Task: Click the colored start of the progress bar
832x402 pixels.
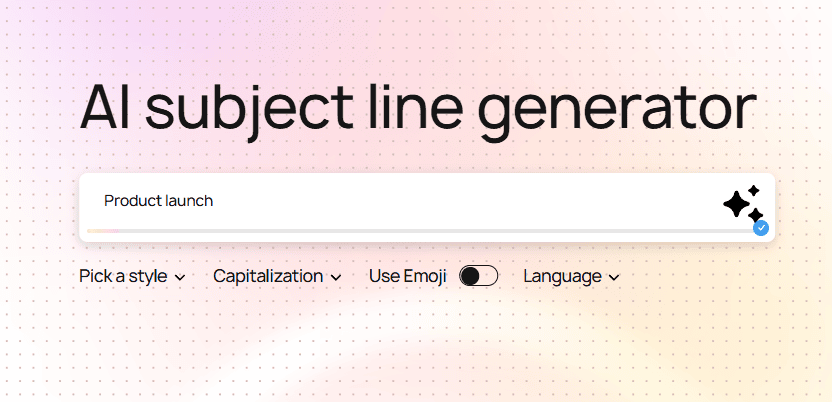Action: coord(100,231)
